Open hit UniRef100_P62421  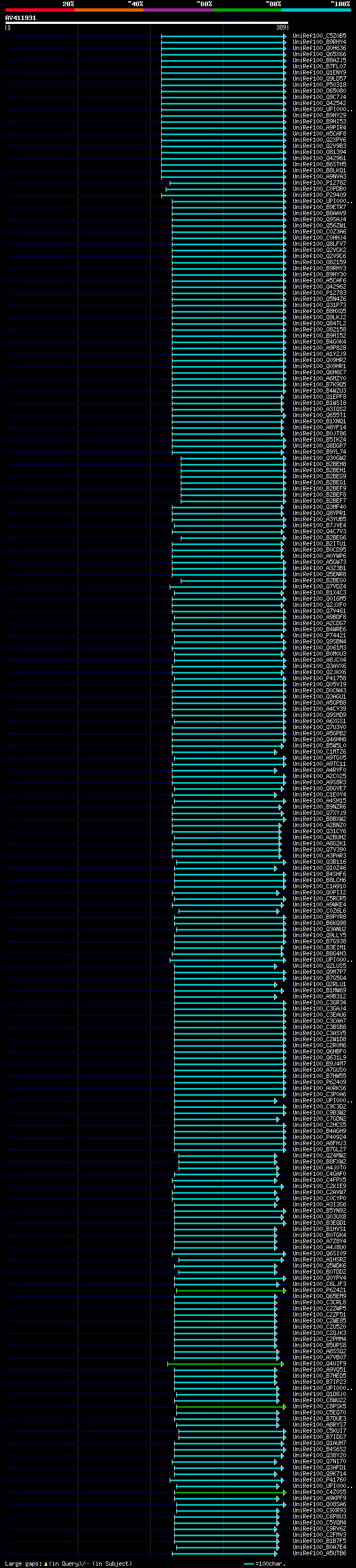coord(319,1290)
